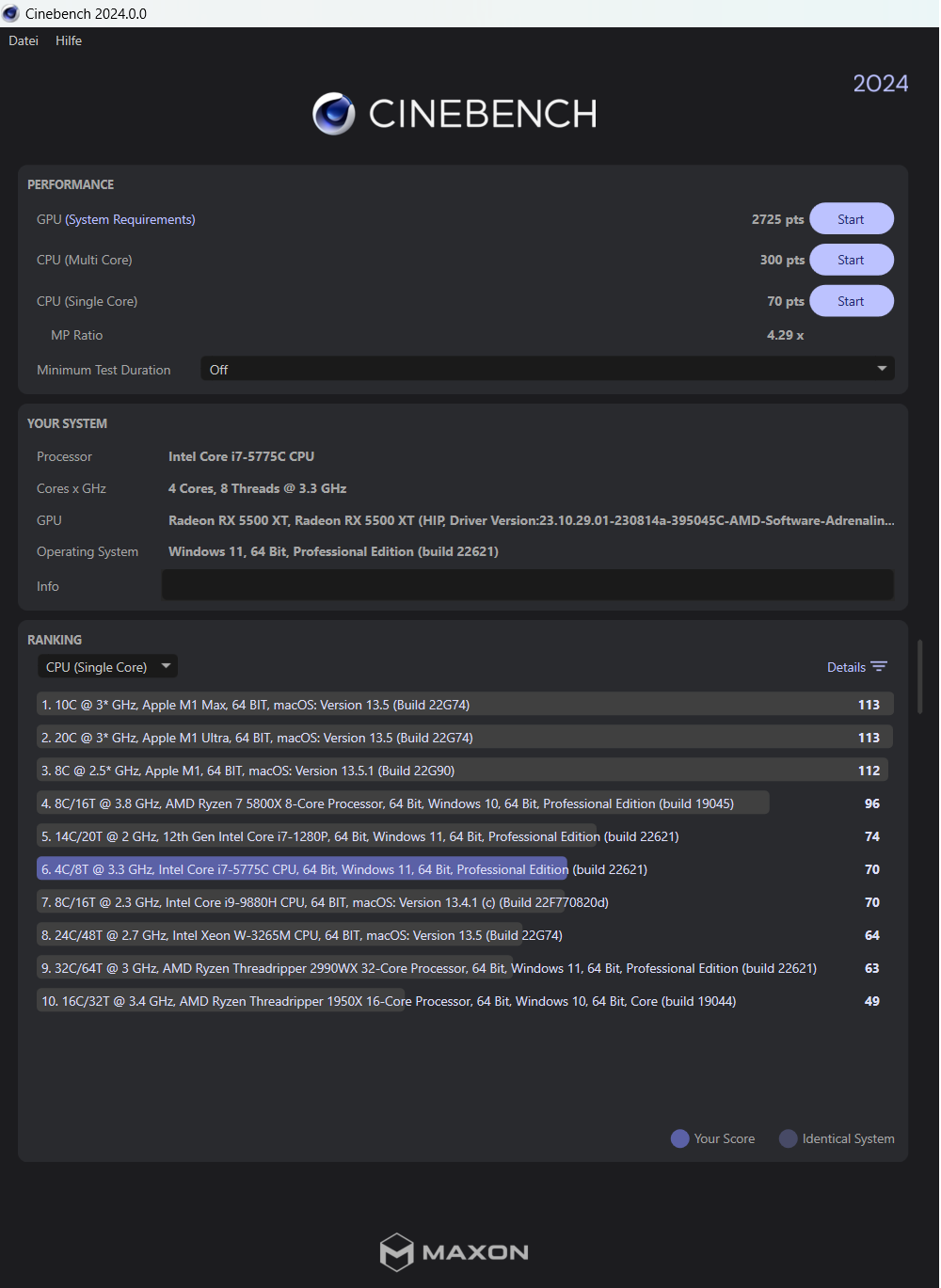Click the multi core score 300 pts
Viewport: 941px width, 1288px height.
782,260
